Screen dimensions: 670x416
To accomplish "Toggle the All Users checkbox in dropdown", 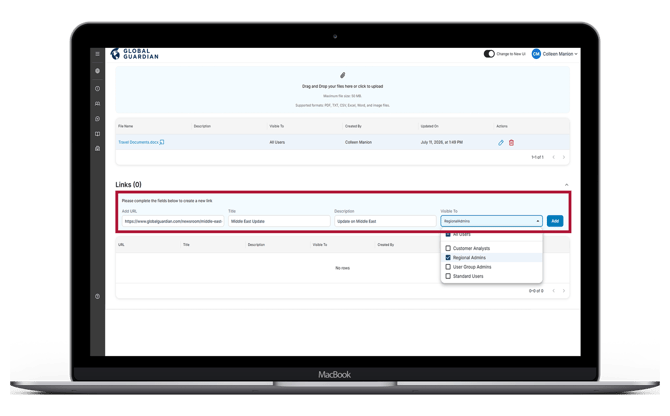I will pyautogui.click(x=448, y=234).
